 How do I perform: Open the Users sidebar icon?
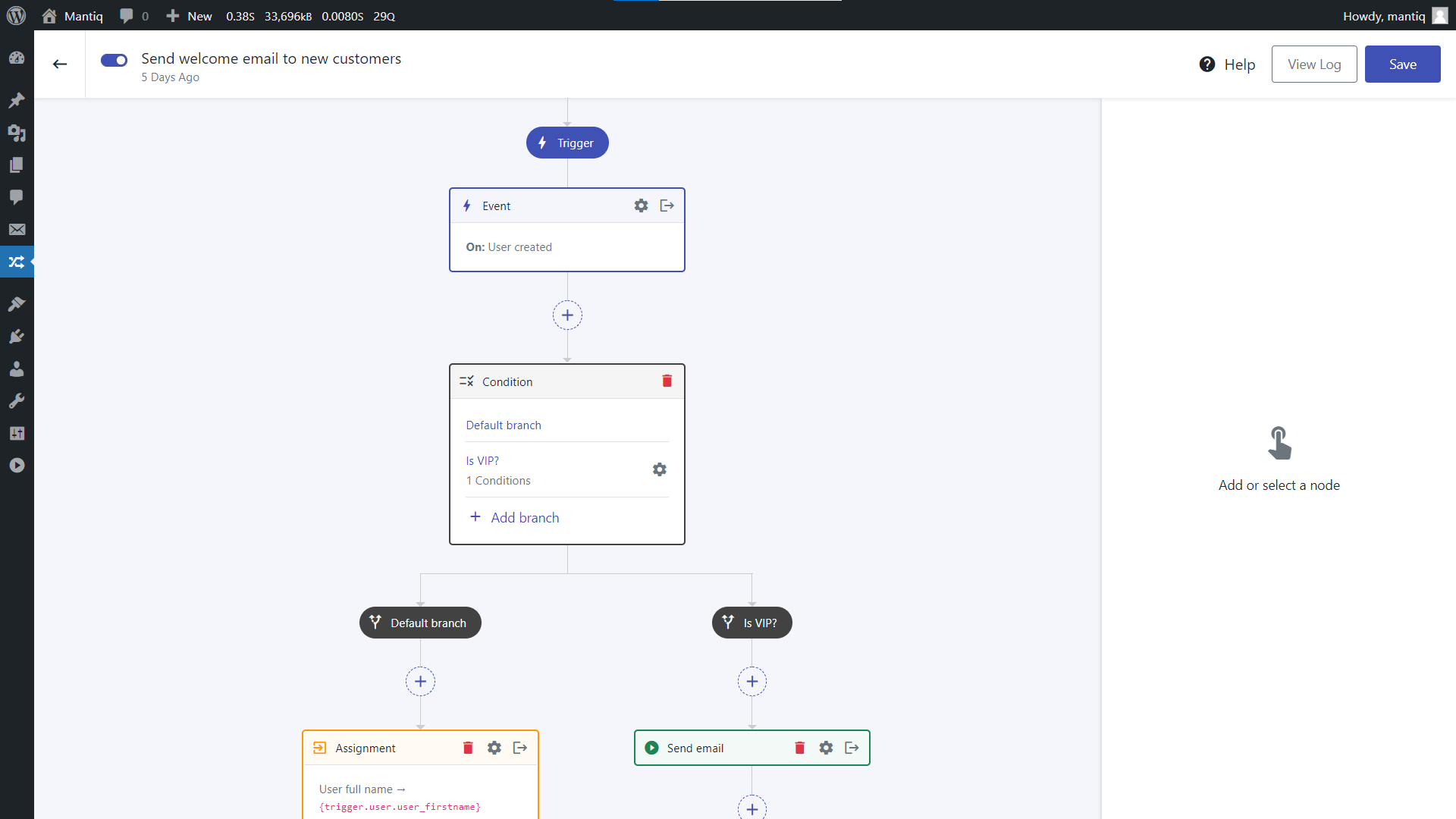[x=17, y=369]
